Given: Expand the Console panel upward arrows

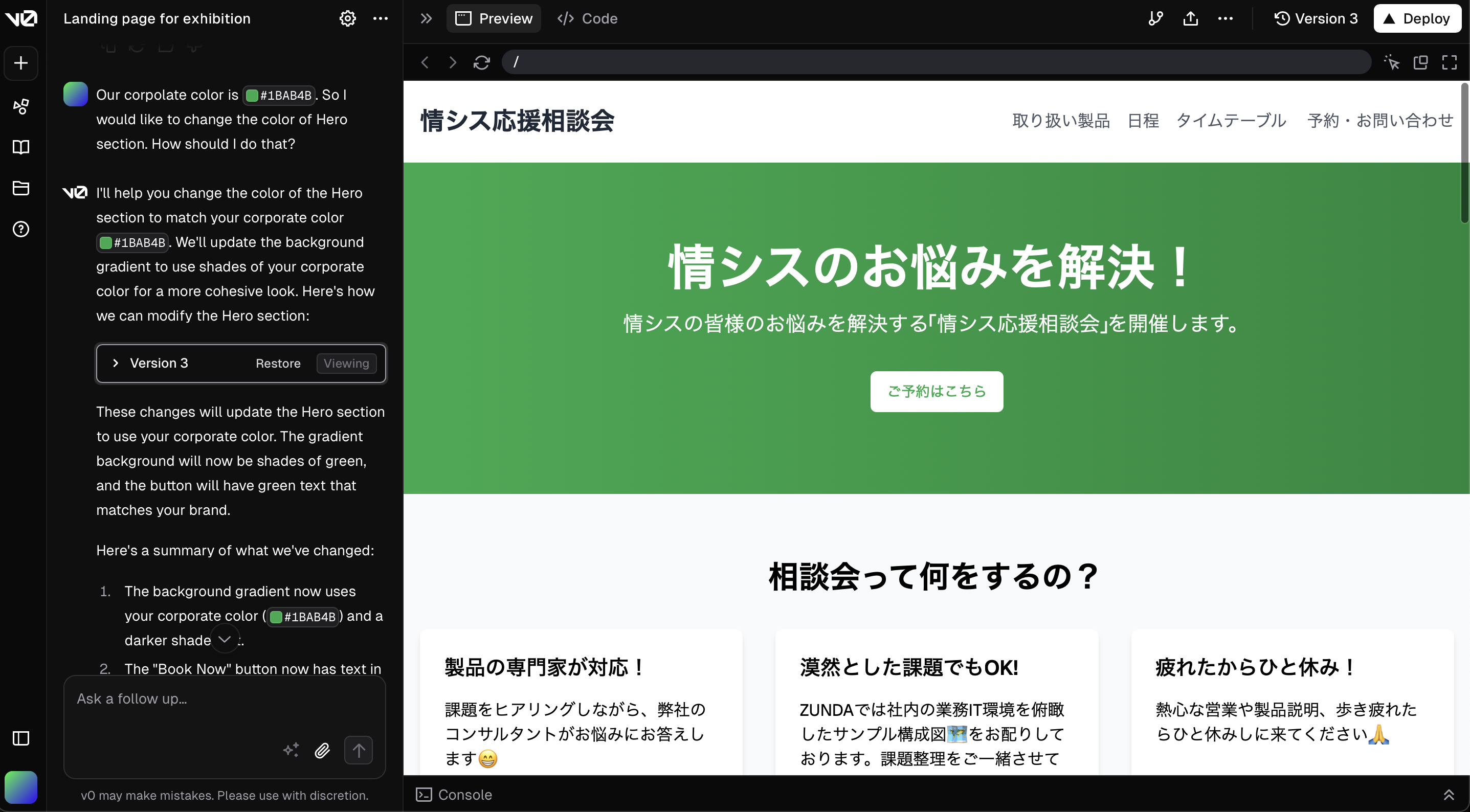Looking at the screenshot, I should pyautogui.click(x=1449, y=795).
